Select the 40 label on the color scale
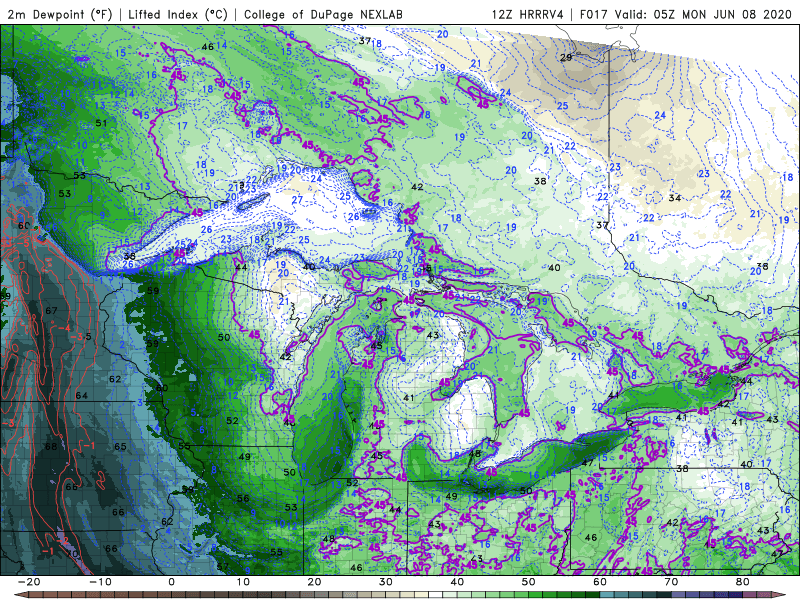 pos(457,582)
